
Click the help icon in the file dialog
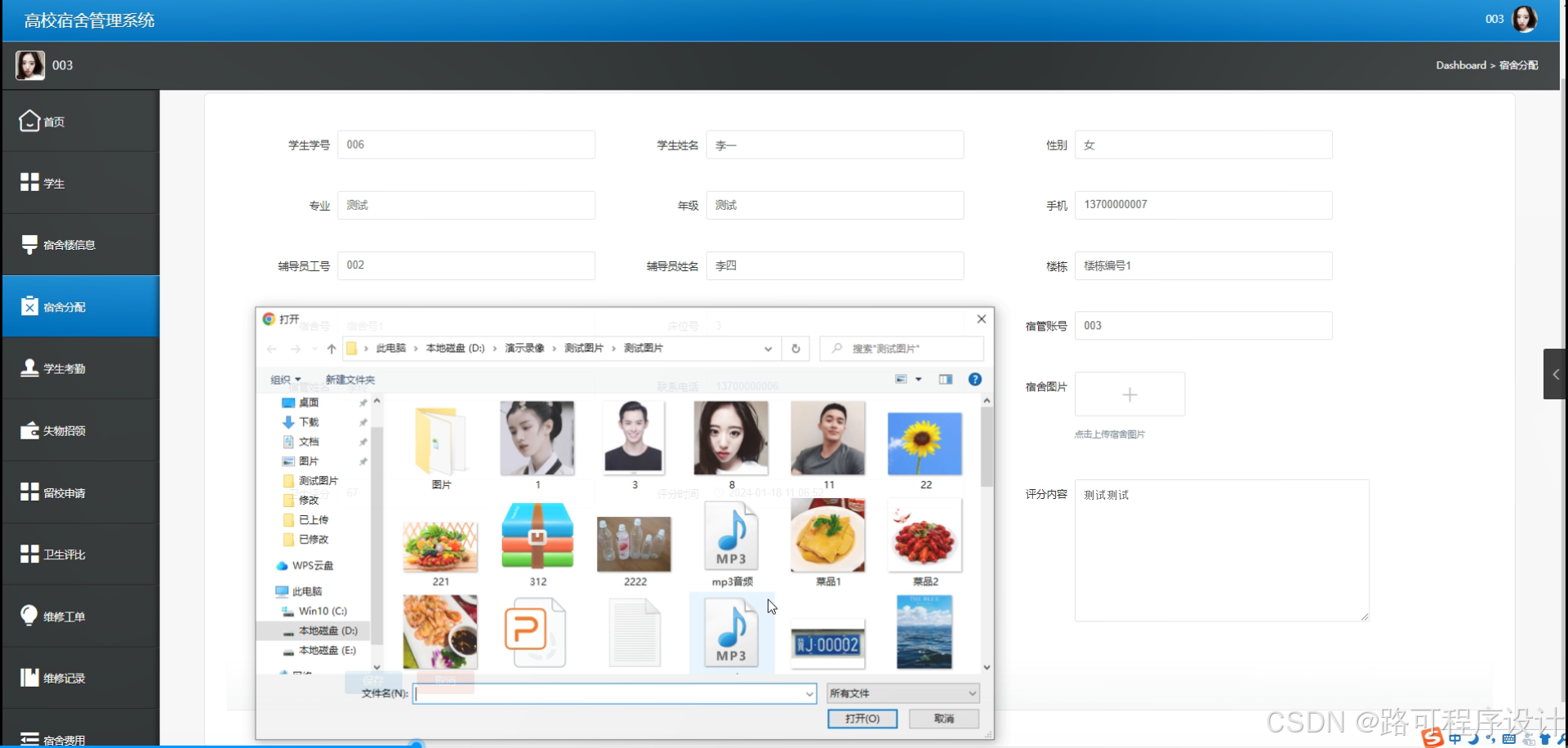(974, 379)
